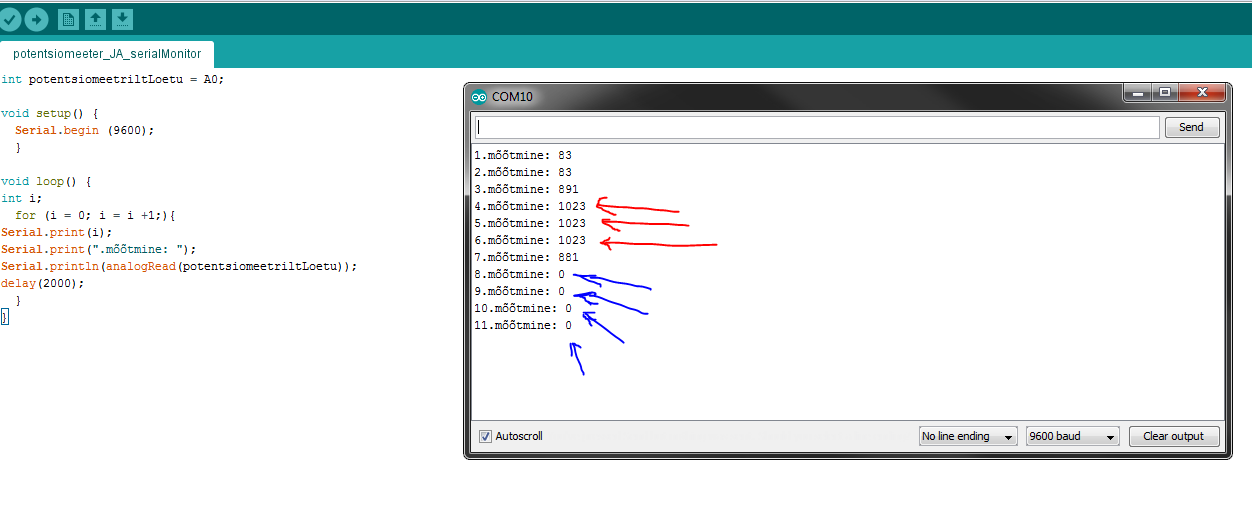
Task: Click the Serial.begin (9600); code line
Action: click(84, 130)
